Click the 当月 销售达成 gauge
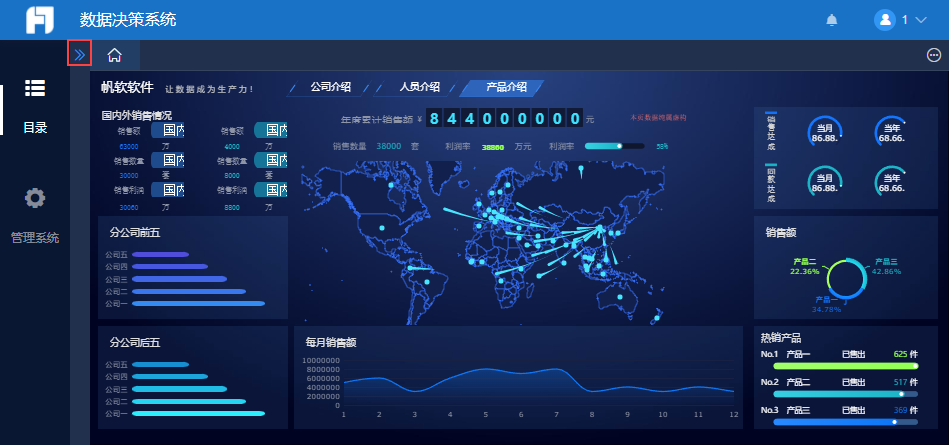The image size is (949, 445). [x=824, y=133]
